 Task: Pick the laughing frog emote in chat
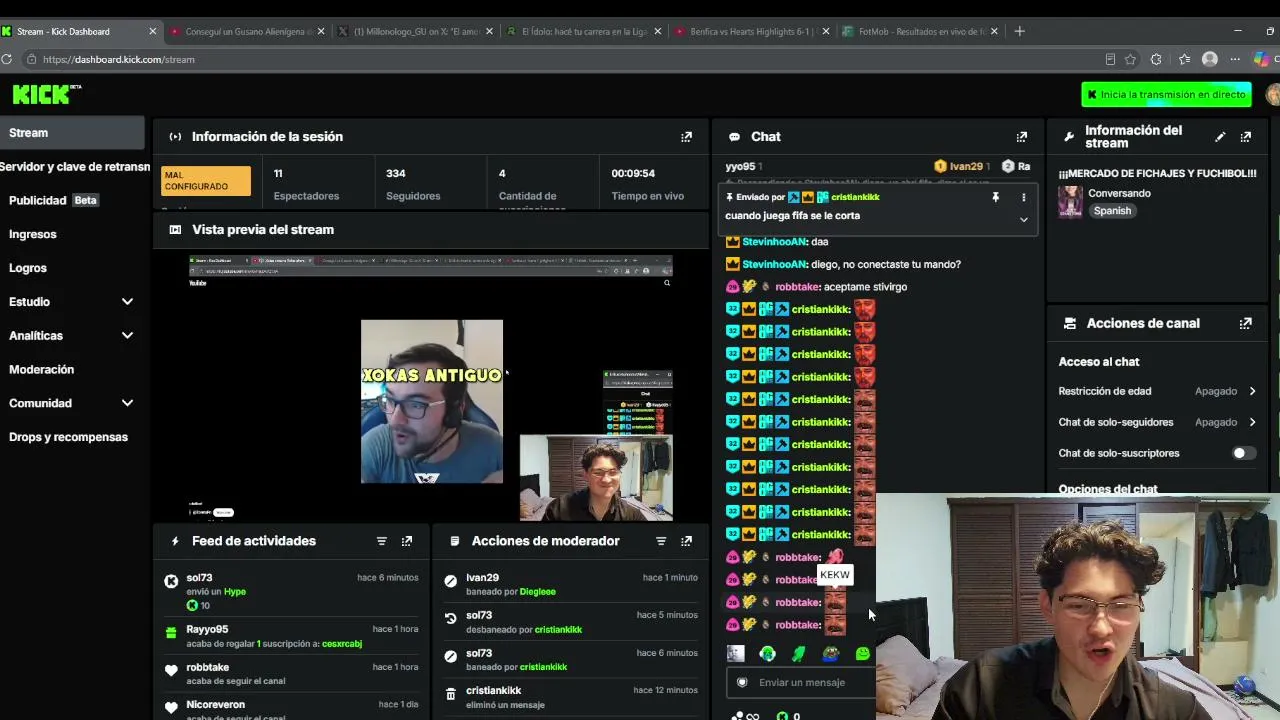click(x=831, y=654)
